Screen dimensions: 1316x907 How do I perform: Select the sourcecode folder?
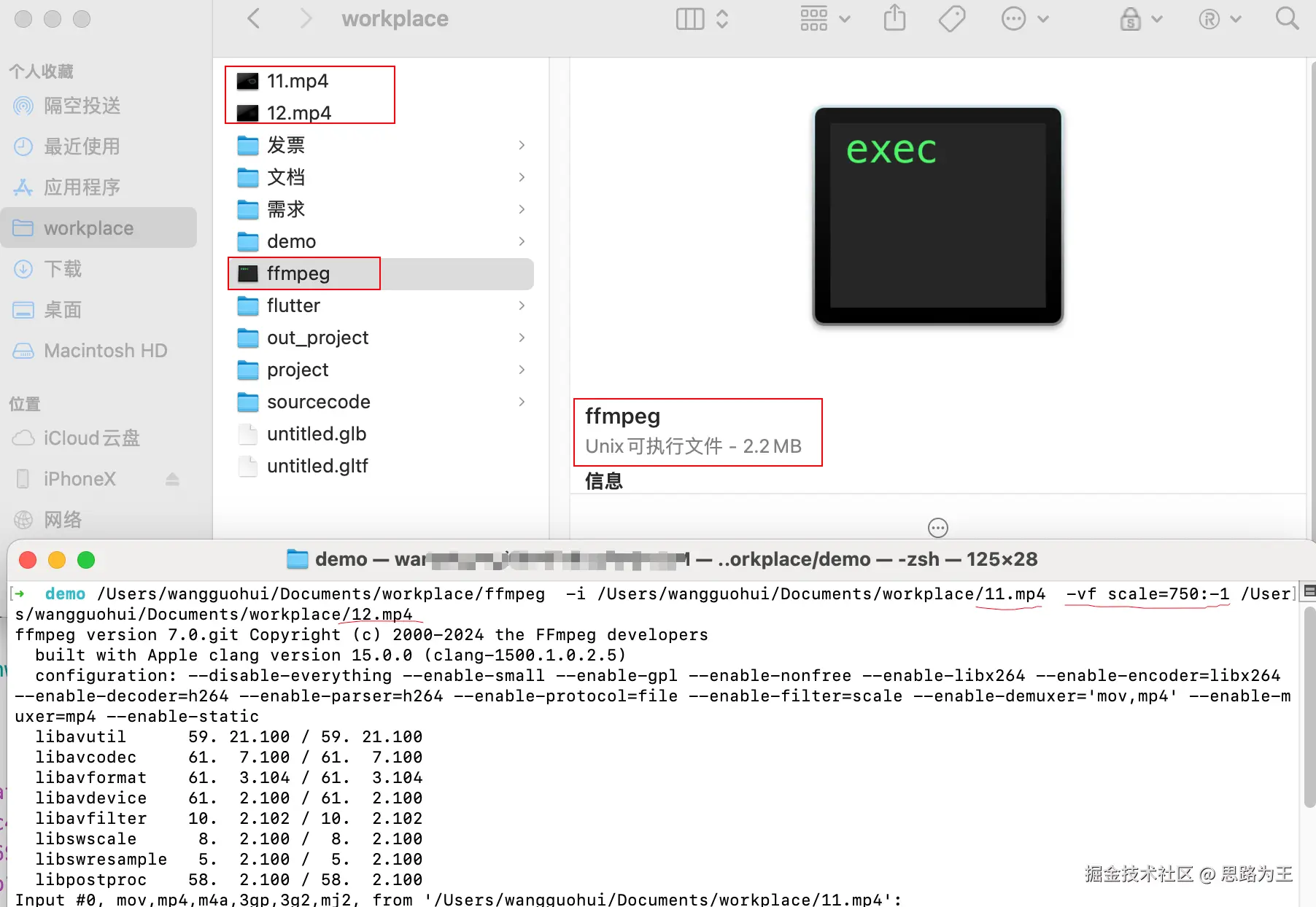coord(381,402)
